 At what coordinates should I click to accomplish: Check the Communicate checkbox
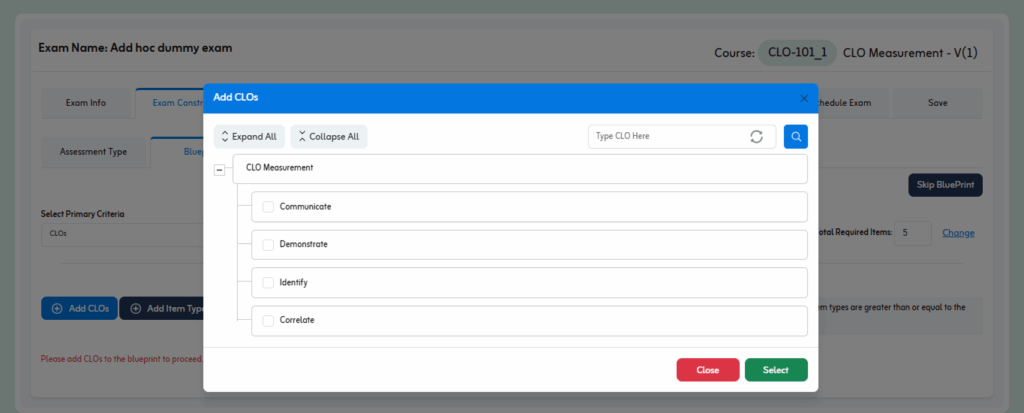(x=268, y=207)
